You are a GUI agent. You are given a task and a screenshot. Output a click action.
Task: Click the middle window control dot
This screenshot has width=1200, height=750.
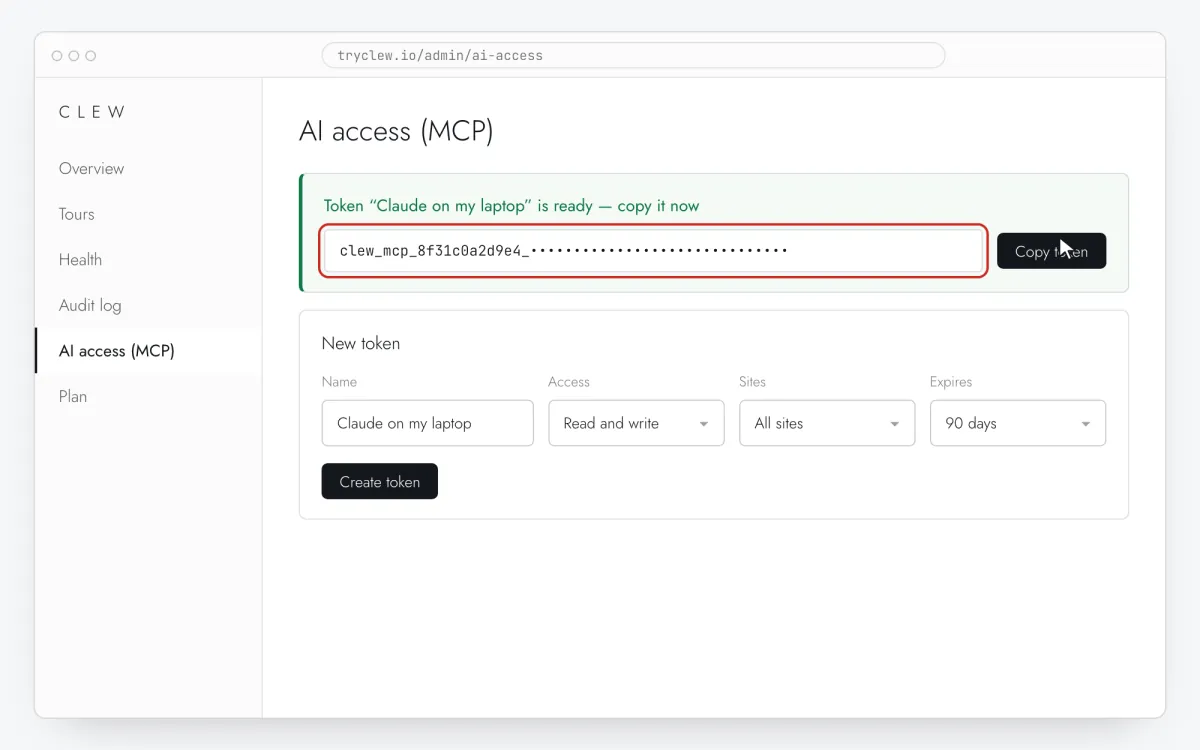point(74,56)
